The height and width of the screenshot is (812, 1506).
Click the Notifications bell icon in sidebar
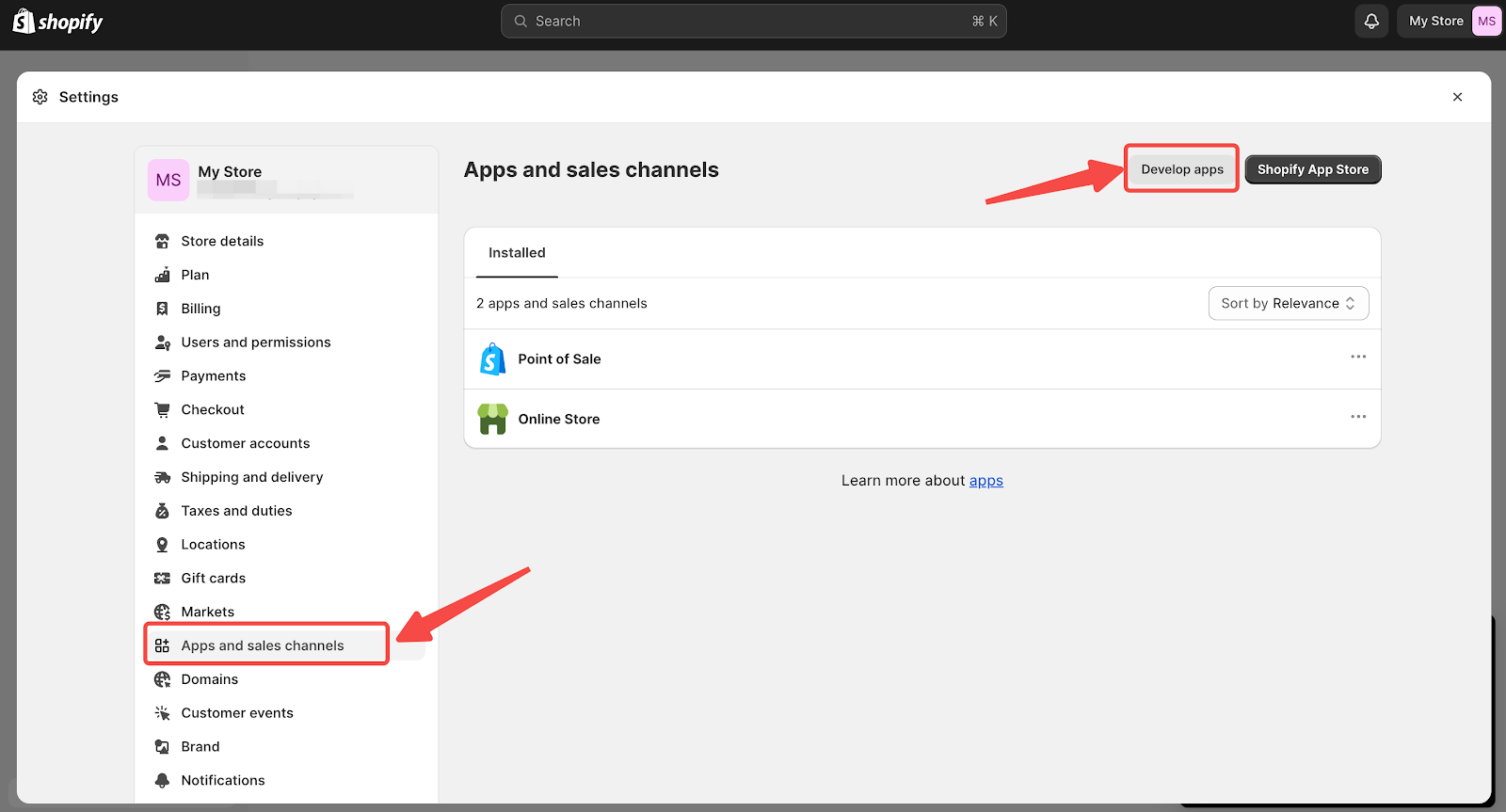point(162,780)
